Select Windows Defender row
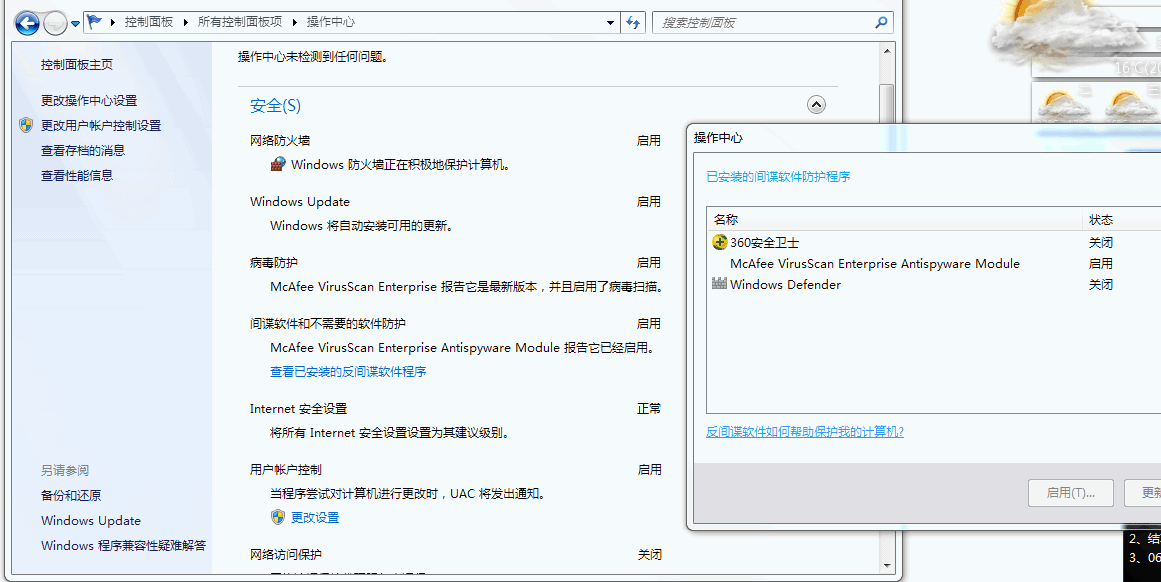1161x582 pixels. (x=934, y=284)
